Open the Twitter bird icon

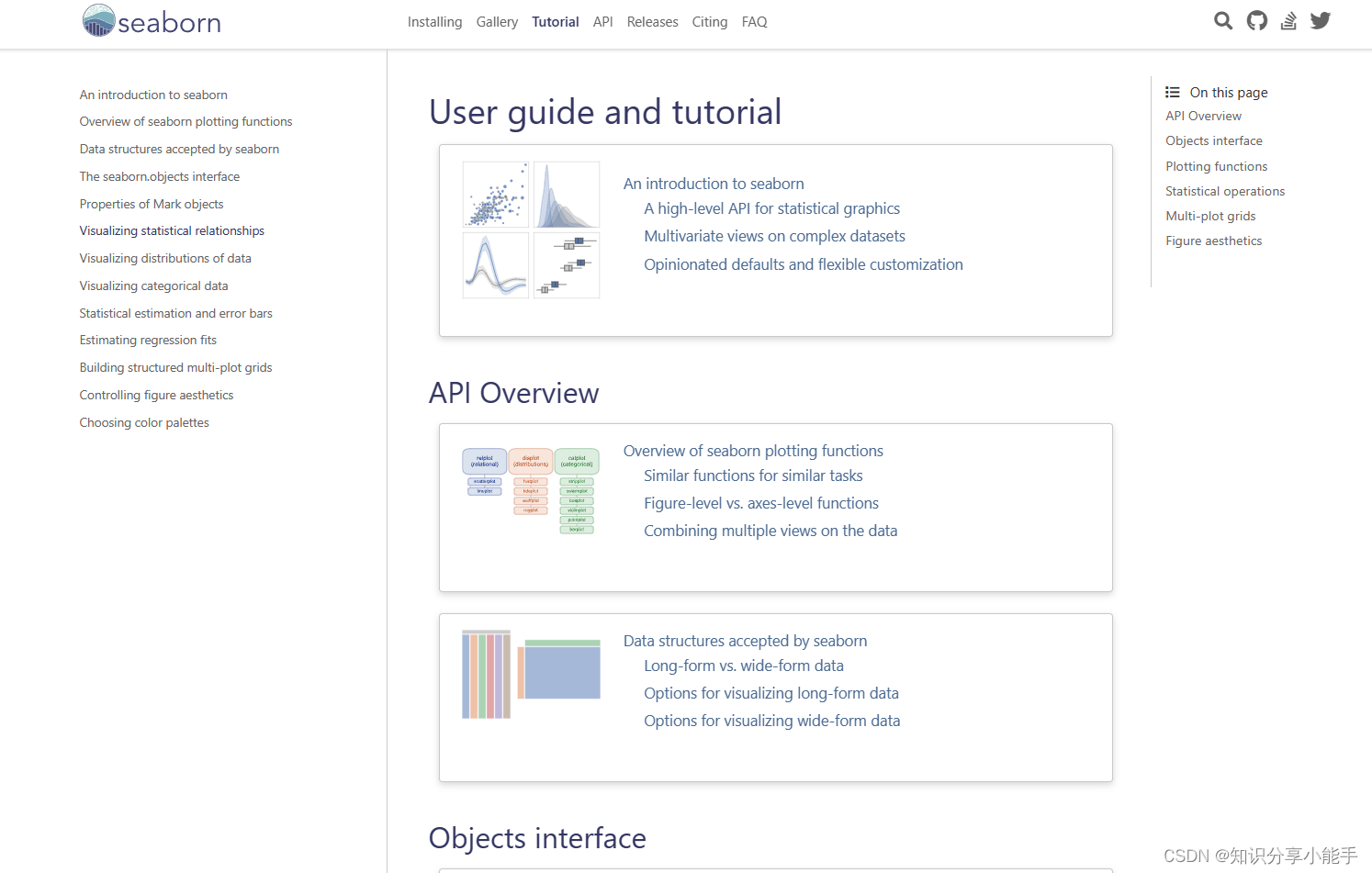(x=1321, y=21)
